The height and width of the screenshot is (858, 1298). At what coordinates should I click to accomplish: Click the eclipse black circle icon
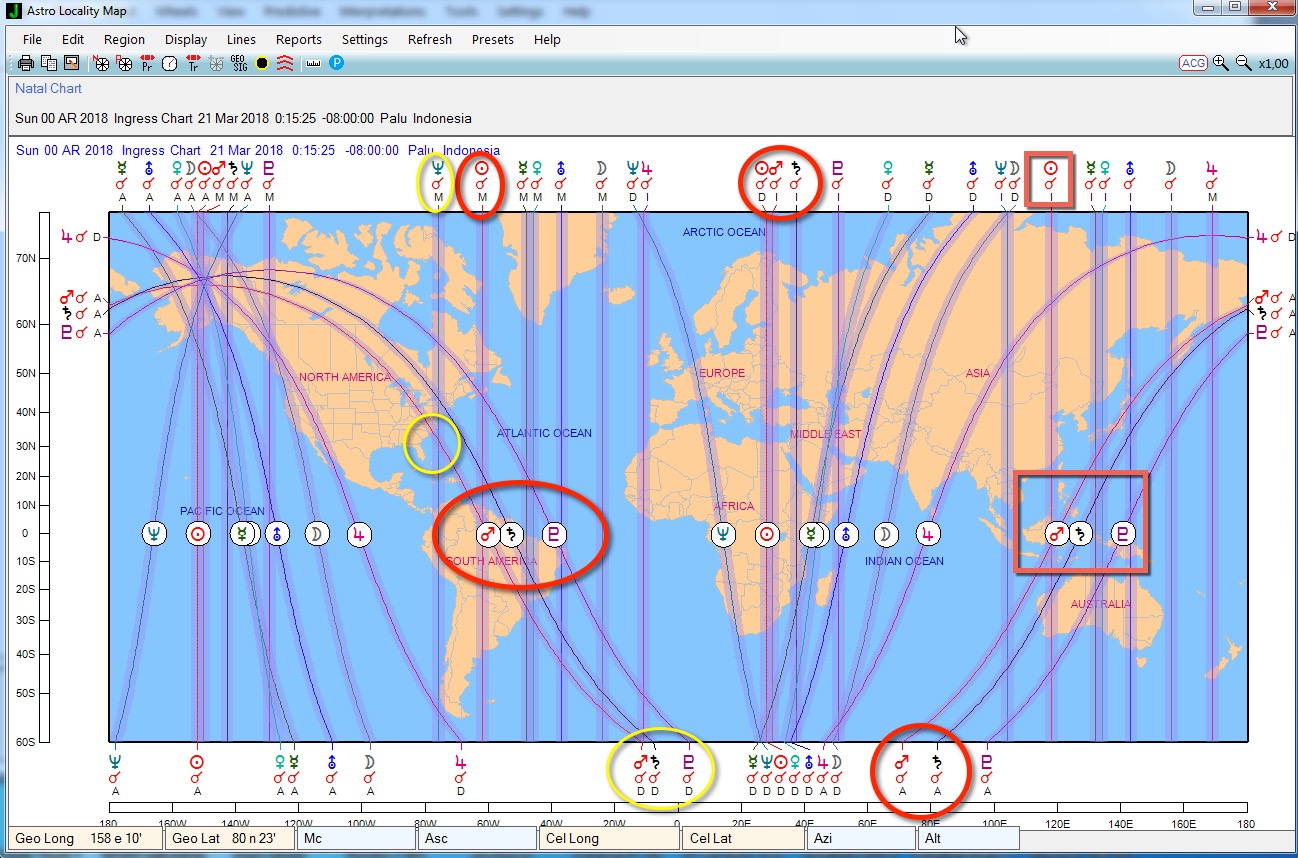[262, 63]
